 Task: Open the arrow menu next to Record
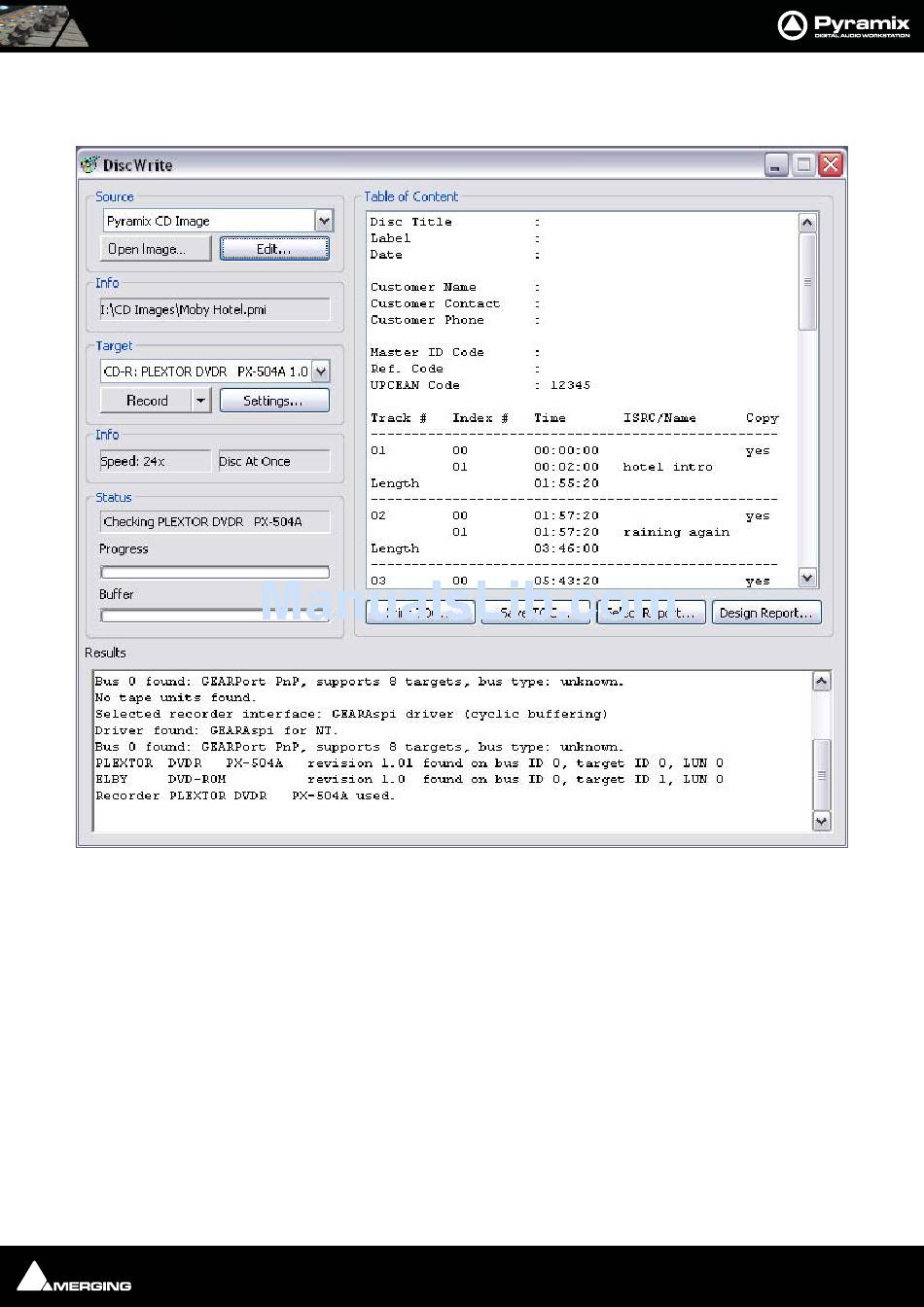tap(201, 400)
